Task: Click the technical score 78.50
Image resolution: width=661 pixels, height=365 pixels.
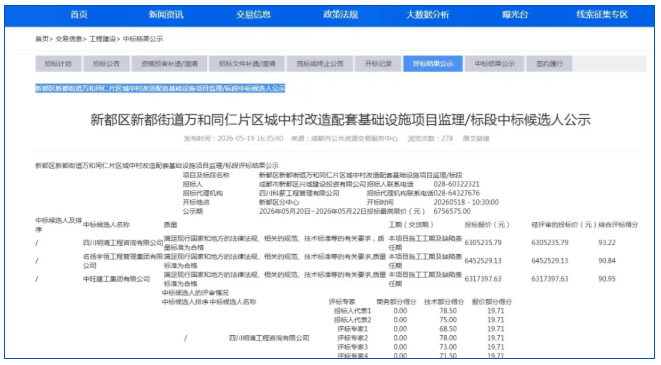Action: point(448,311)
